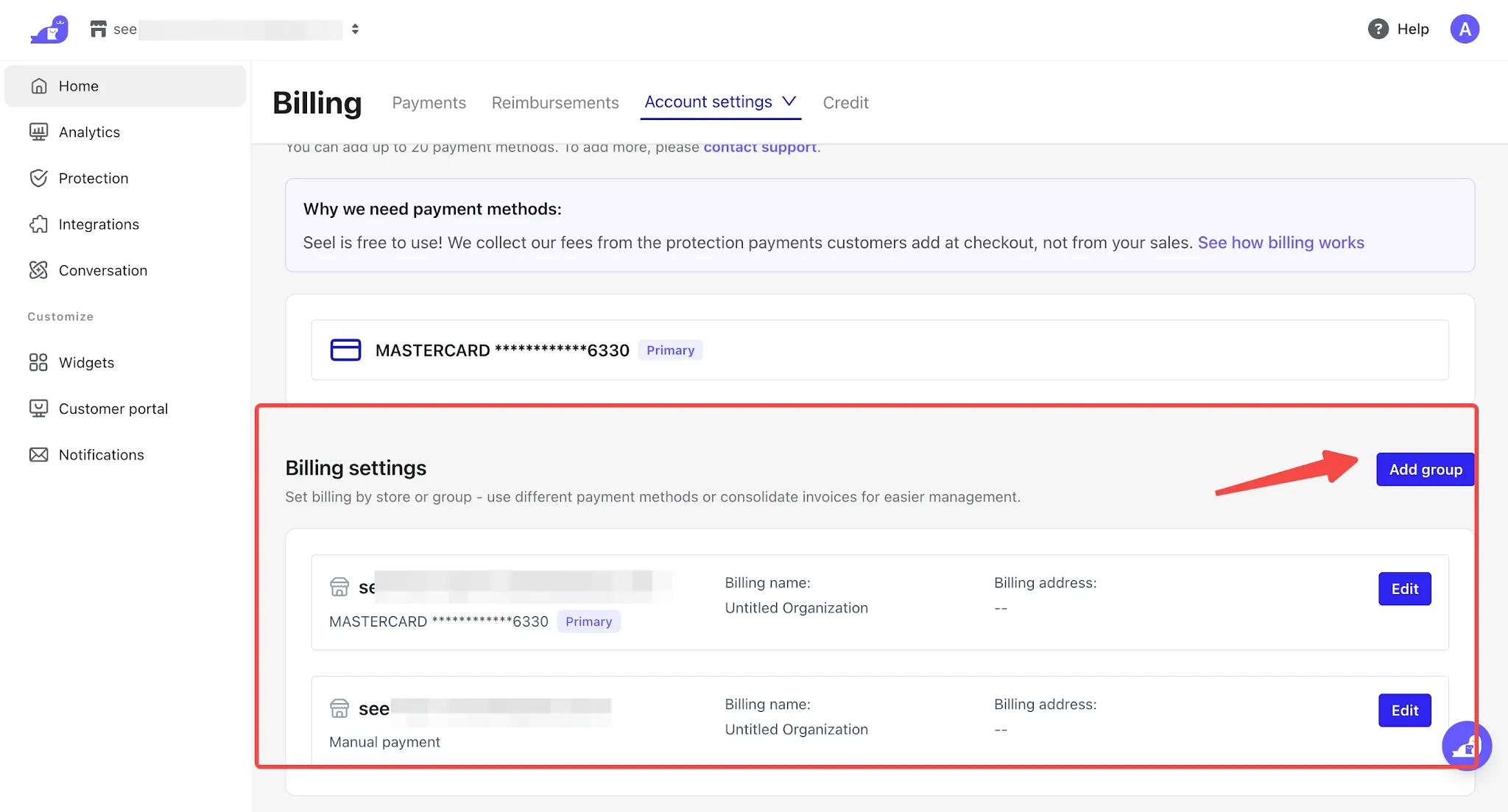
Task: Click the Notifications envelope icon
Action: coord(39,455)
